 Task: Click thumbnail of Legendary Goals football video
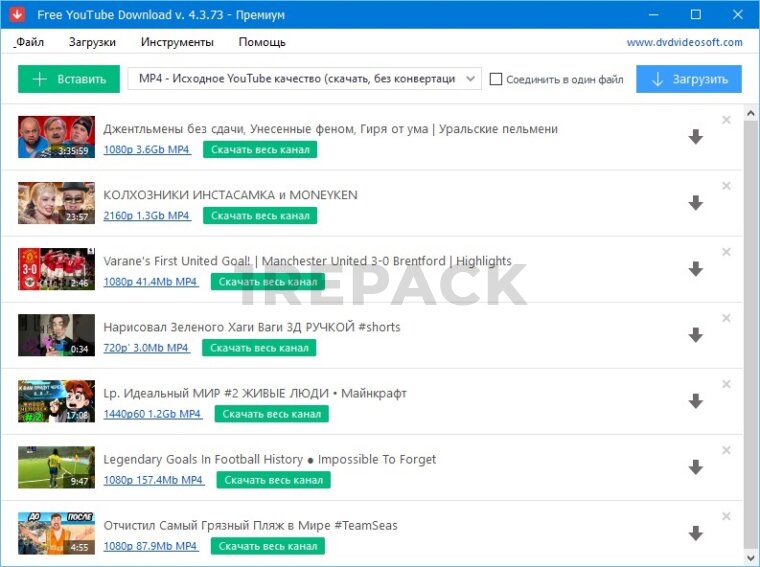click(x=56, y=467)
